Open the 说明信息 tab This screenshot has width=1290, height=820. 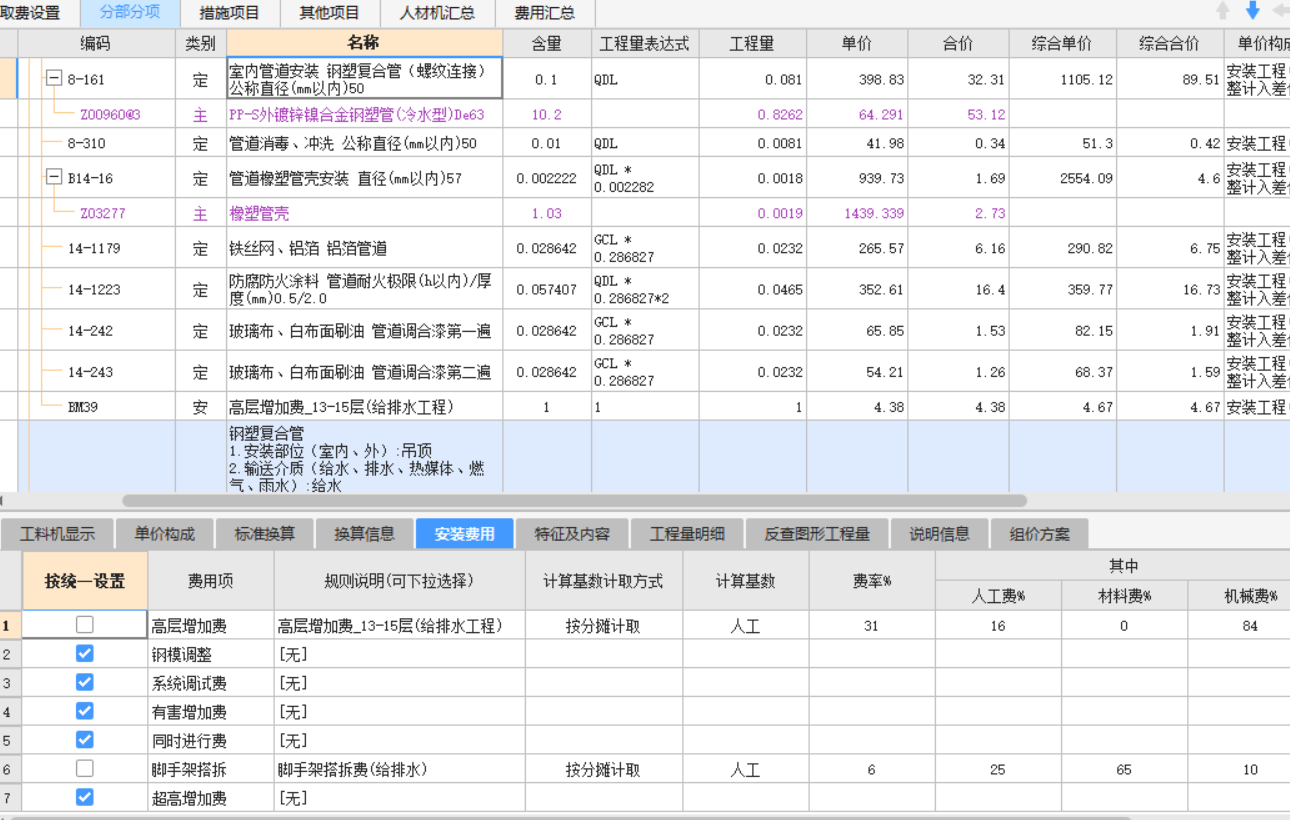coord(939,534)
